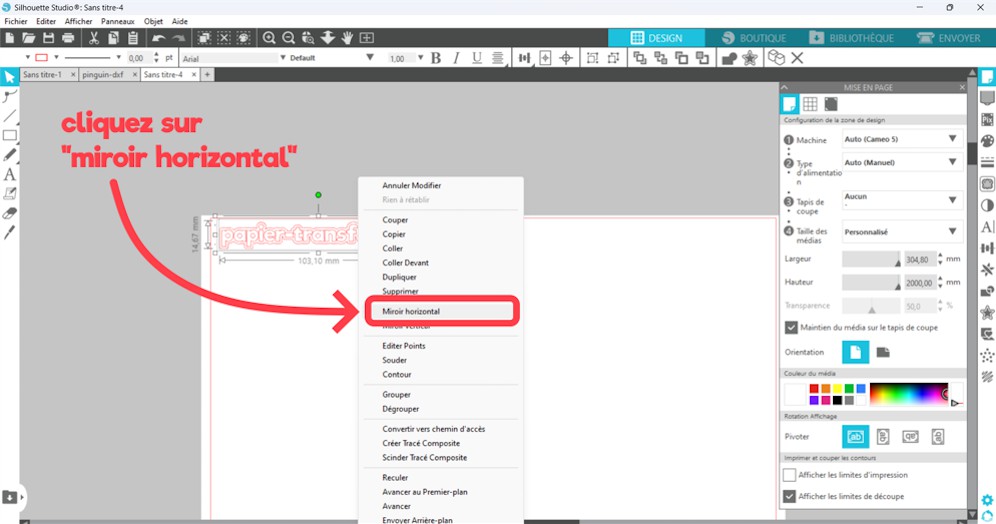Open the line color dropdown arrow
996x524 pixels.
click(x=56, y=58)
